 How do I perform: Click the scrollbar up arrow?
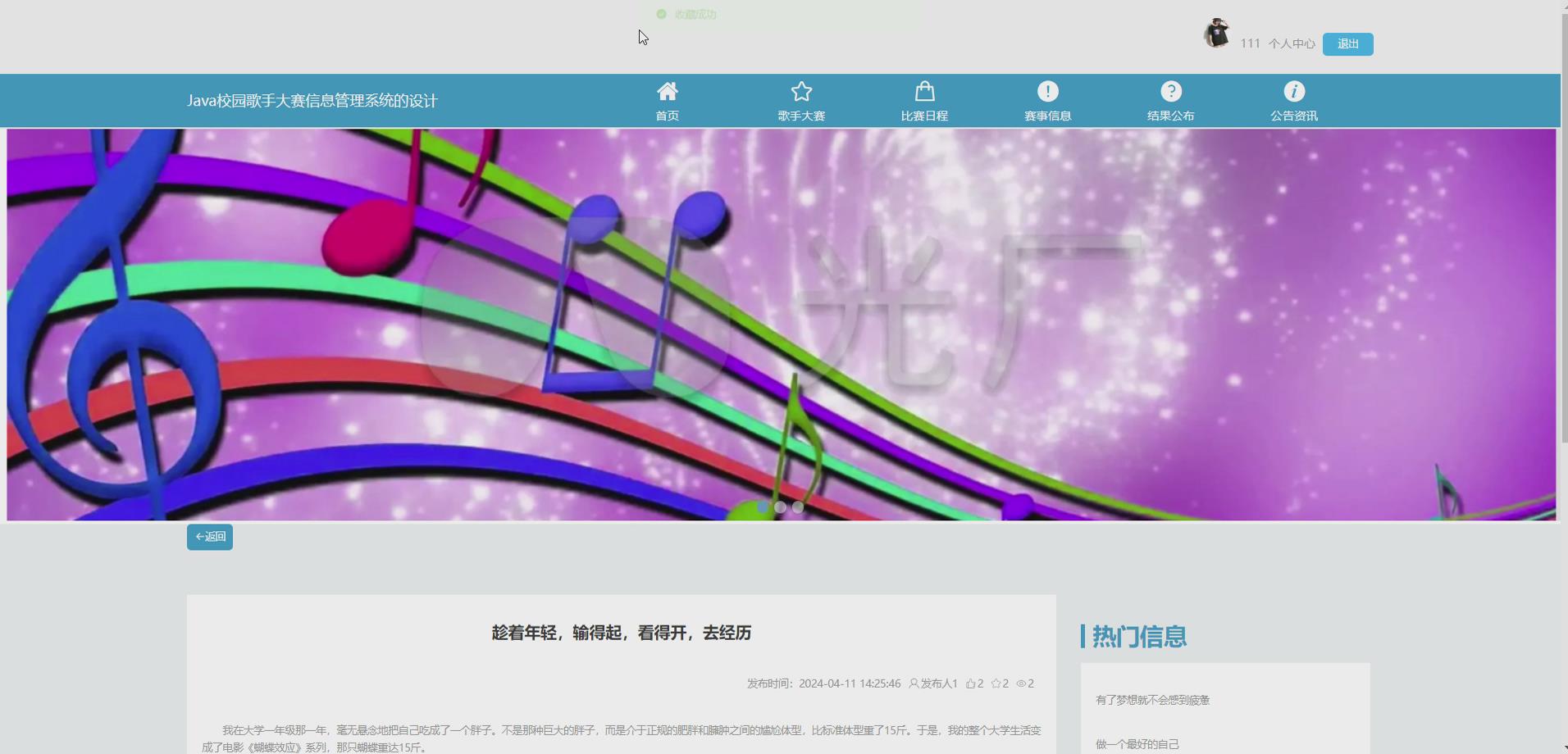point(1564,6)
